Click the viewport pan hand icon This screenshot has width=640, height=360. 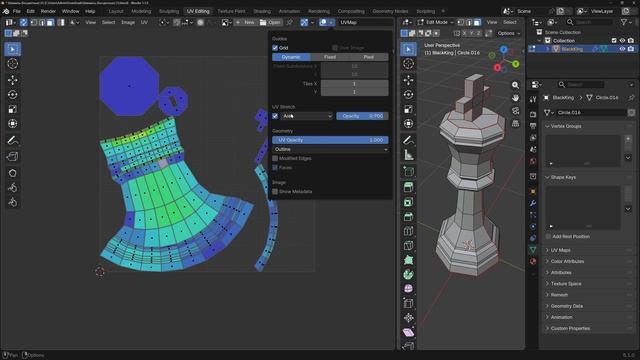(x=516, y=98)
